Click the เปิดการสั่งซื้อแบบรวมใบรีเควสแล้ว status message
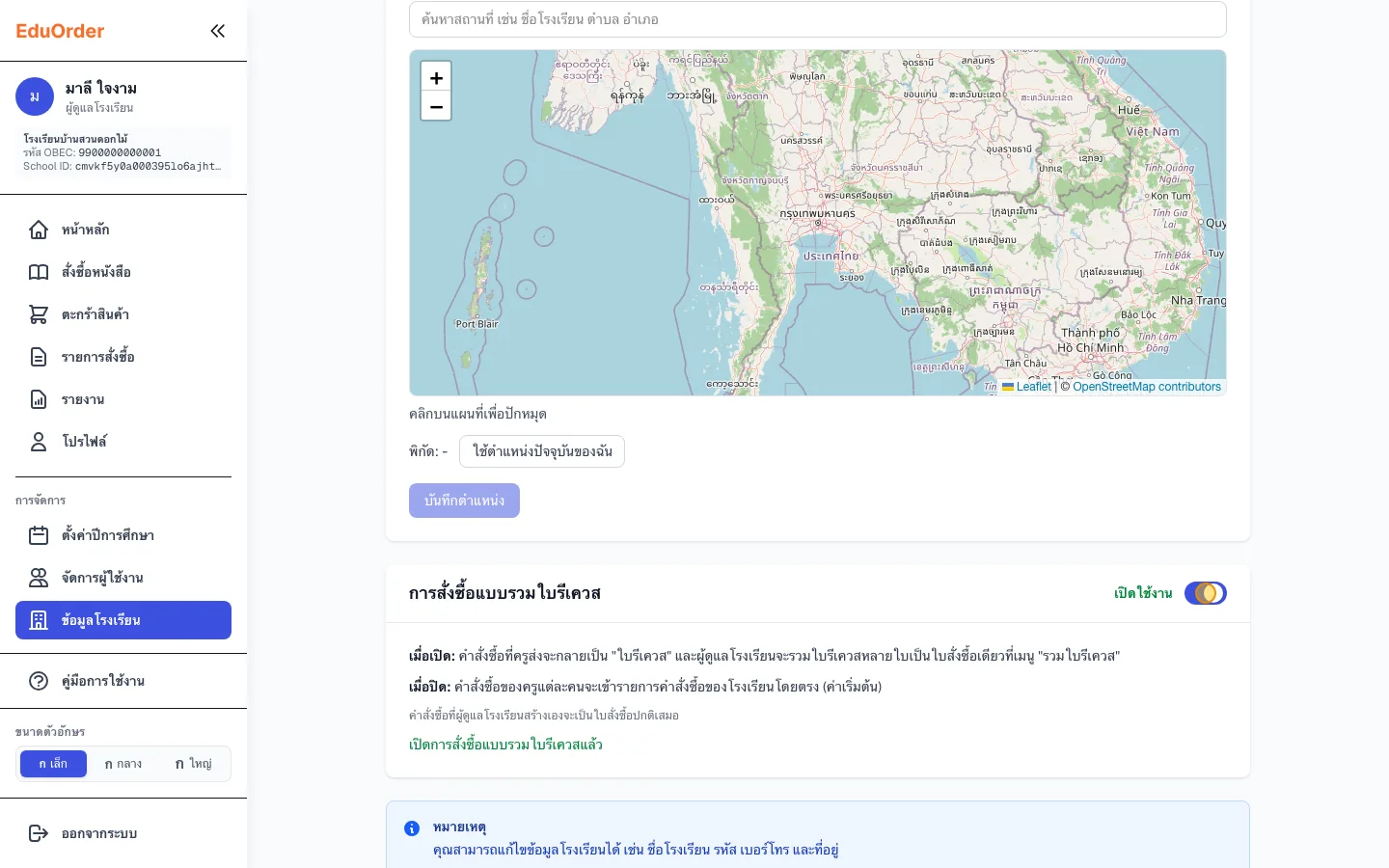The width and height of the screenshot is (1389, 868). coord(505,745)
